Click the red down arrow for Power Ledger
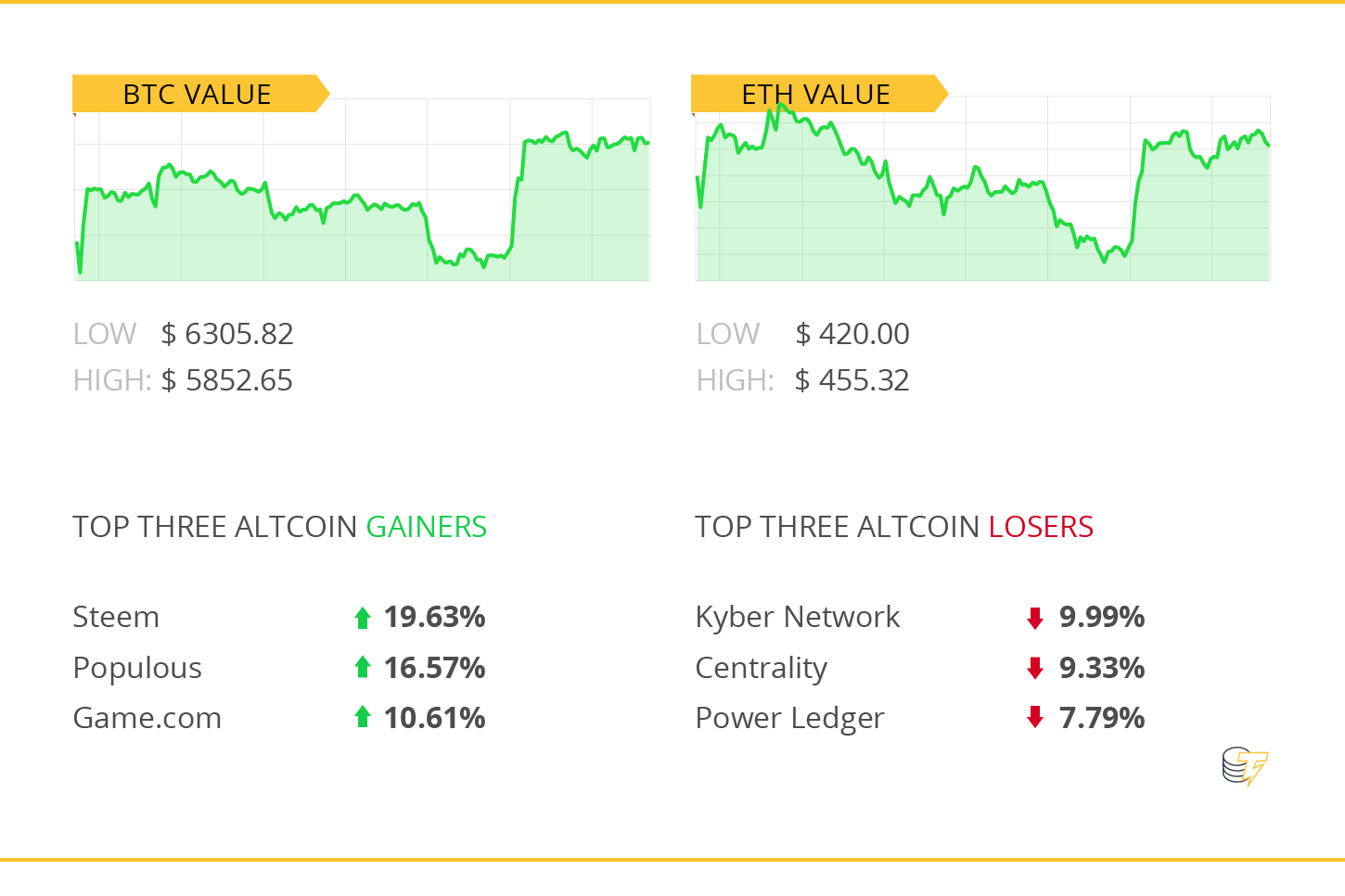Screen dimensions: 1345x896 coord(1035,717)
